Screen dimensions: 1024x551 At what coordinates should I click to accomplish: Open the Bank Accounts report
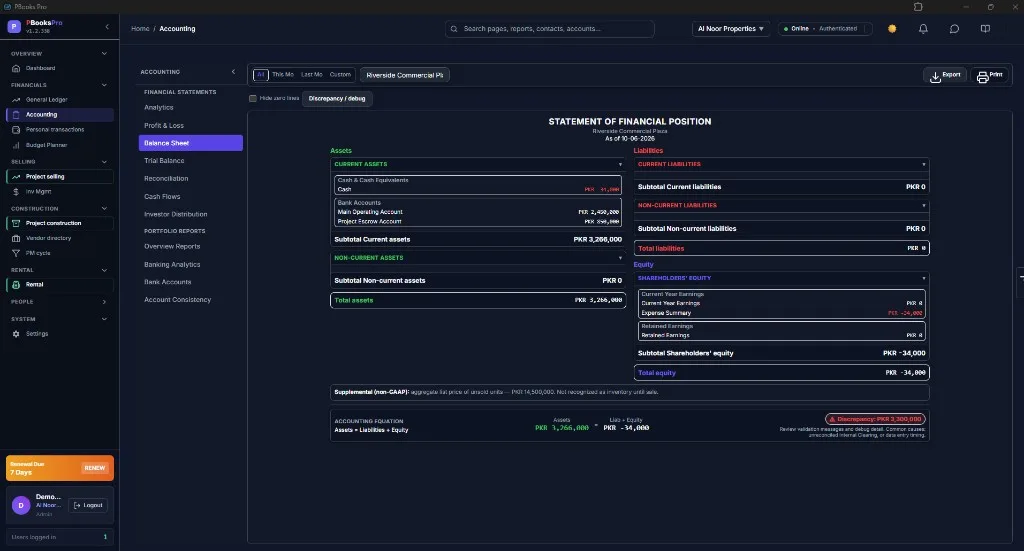pos(167,282)
